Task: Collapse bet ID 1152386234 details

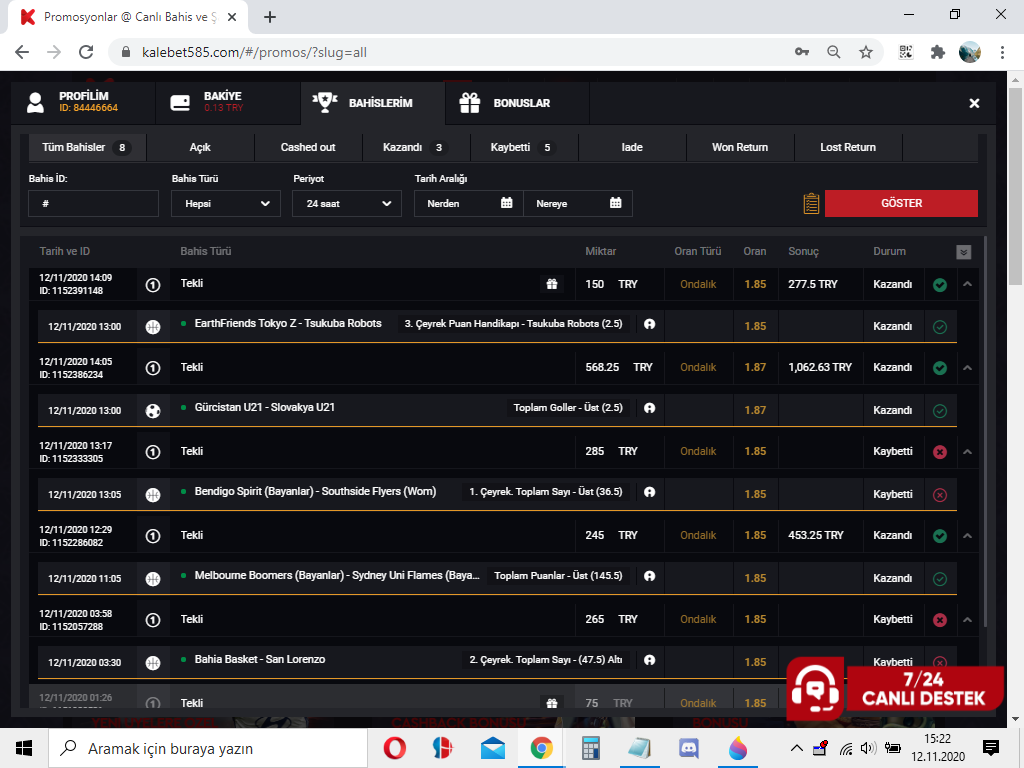Action: [967, 368]
